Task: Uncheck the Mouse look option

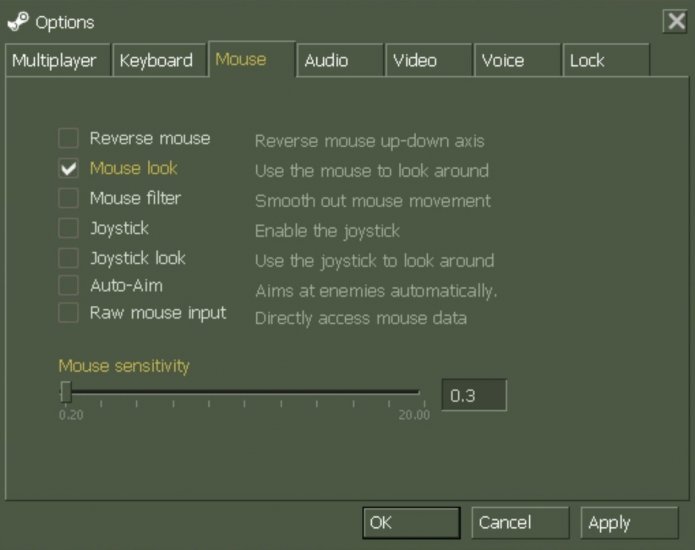Action: 68,169
